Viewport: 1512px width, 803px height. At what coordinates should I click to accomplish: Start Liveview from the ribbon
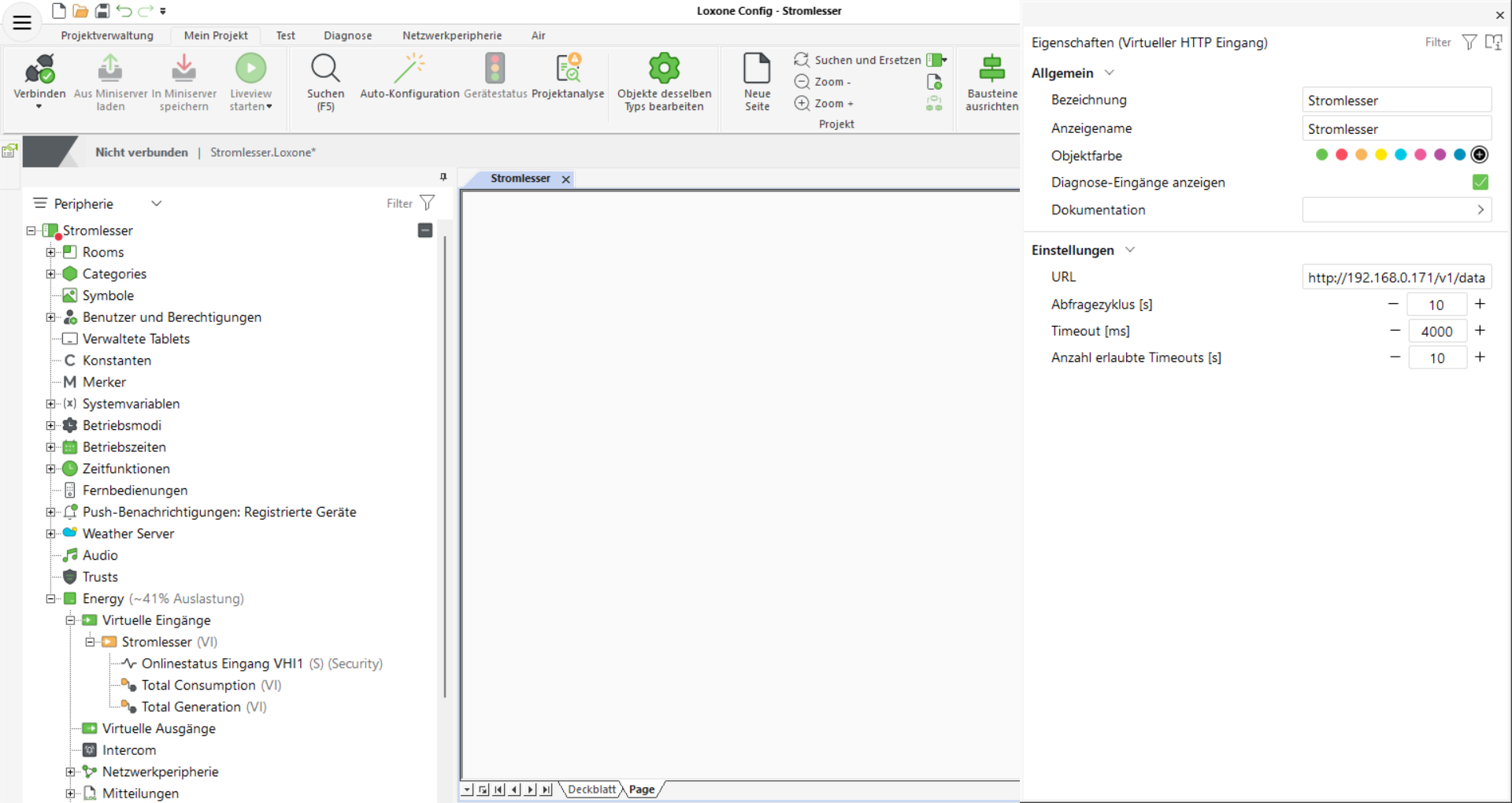250,69
